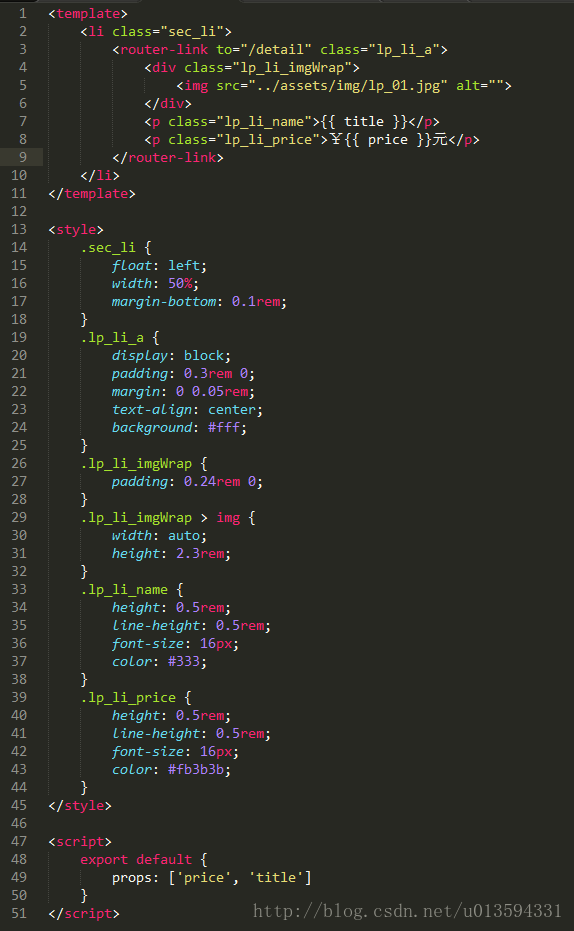Click the "height: 2.3rem" declaration

(171, 553)
